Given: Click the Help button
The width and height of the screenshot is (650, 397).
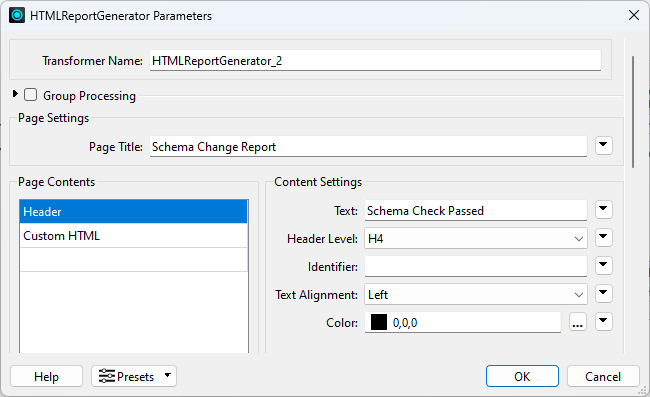Looking at the screenshot, I should click(x=46, y=376).
